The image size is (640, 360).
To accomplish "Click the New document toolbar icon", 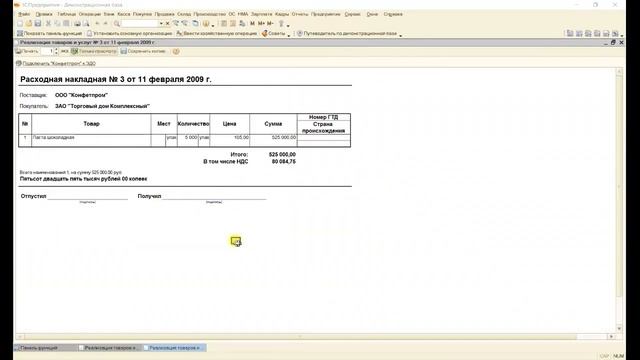I will tap(20, 24).
